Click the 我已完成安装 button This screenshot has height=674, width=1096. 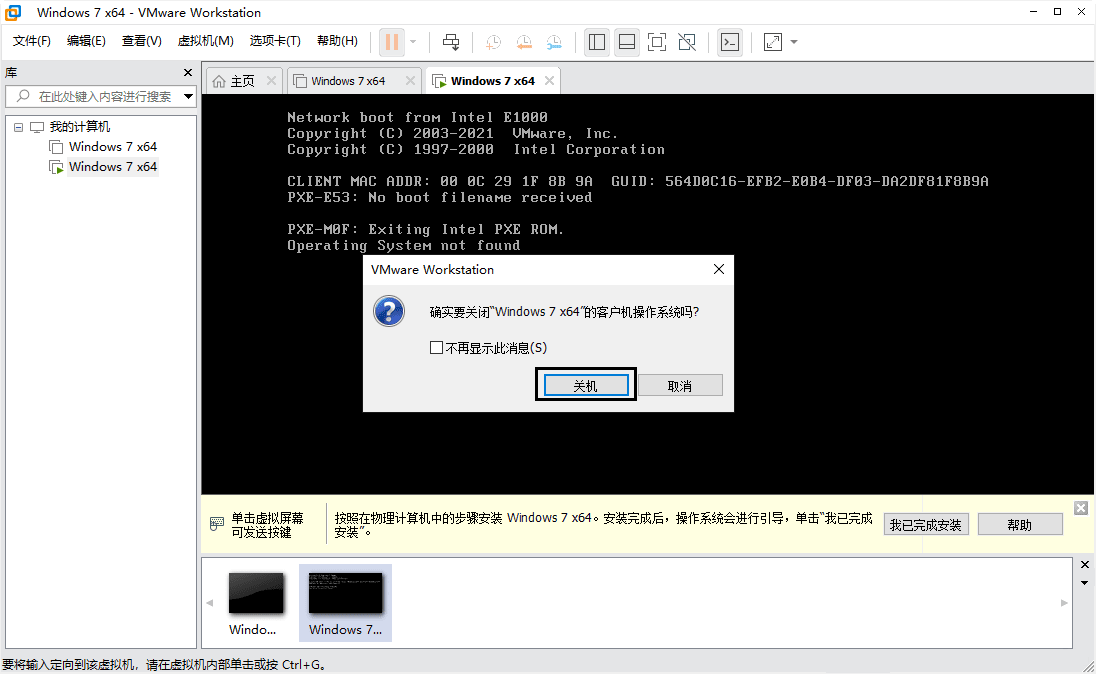[926, 525]
